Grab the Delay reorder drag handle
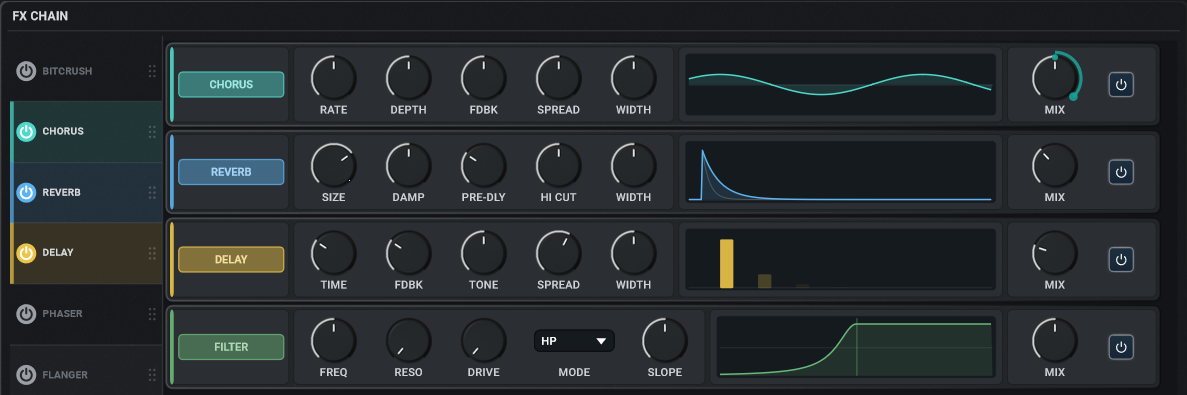The width and height of the screenshot is (1187, 395). point(152,253)
